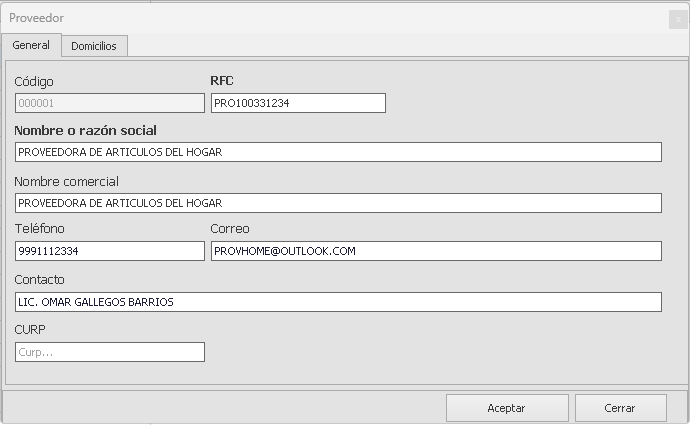690x425 pixels.
Task: Click into the Nombre o razón social field
Action: [x=338, y=152]
